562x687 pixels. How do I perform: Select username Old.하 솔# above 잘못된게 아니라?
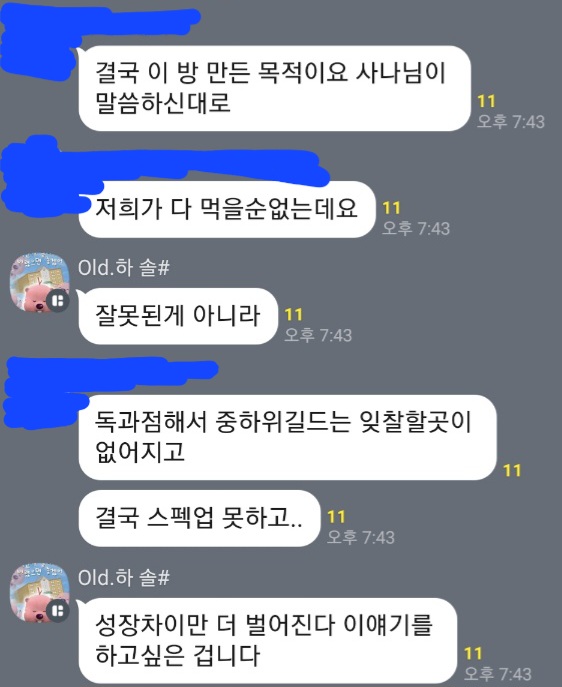[x=124, y=267]
